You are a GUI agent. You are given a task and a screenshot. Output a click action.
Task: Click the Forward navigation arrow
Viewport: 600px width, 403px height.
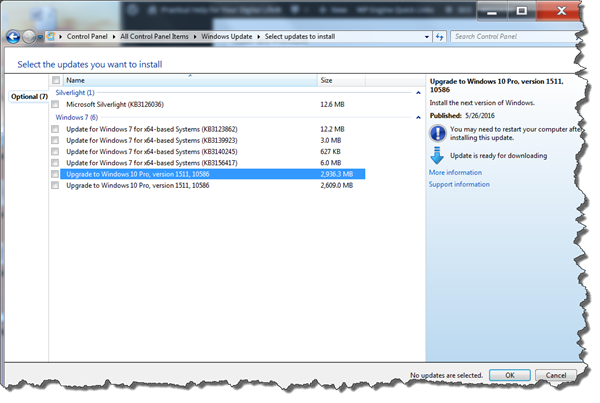(x=29, y=37)
